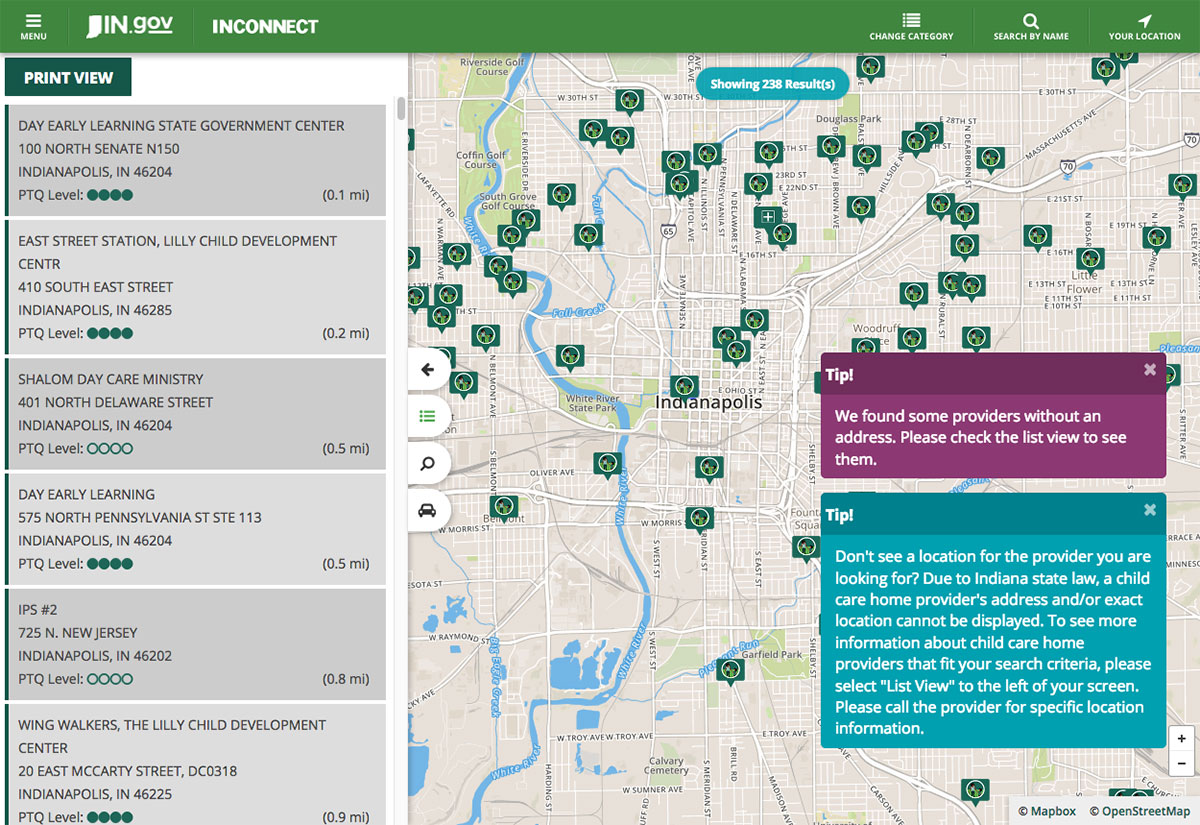Viewport: 1200px width, 825px height.
Task: Go to the IN.gov logo home
Action: 130,26
